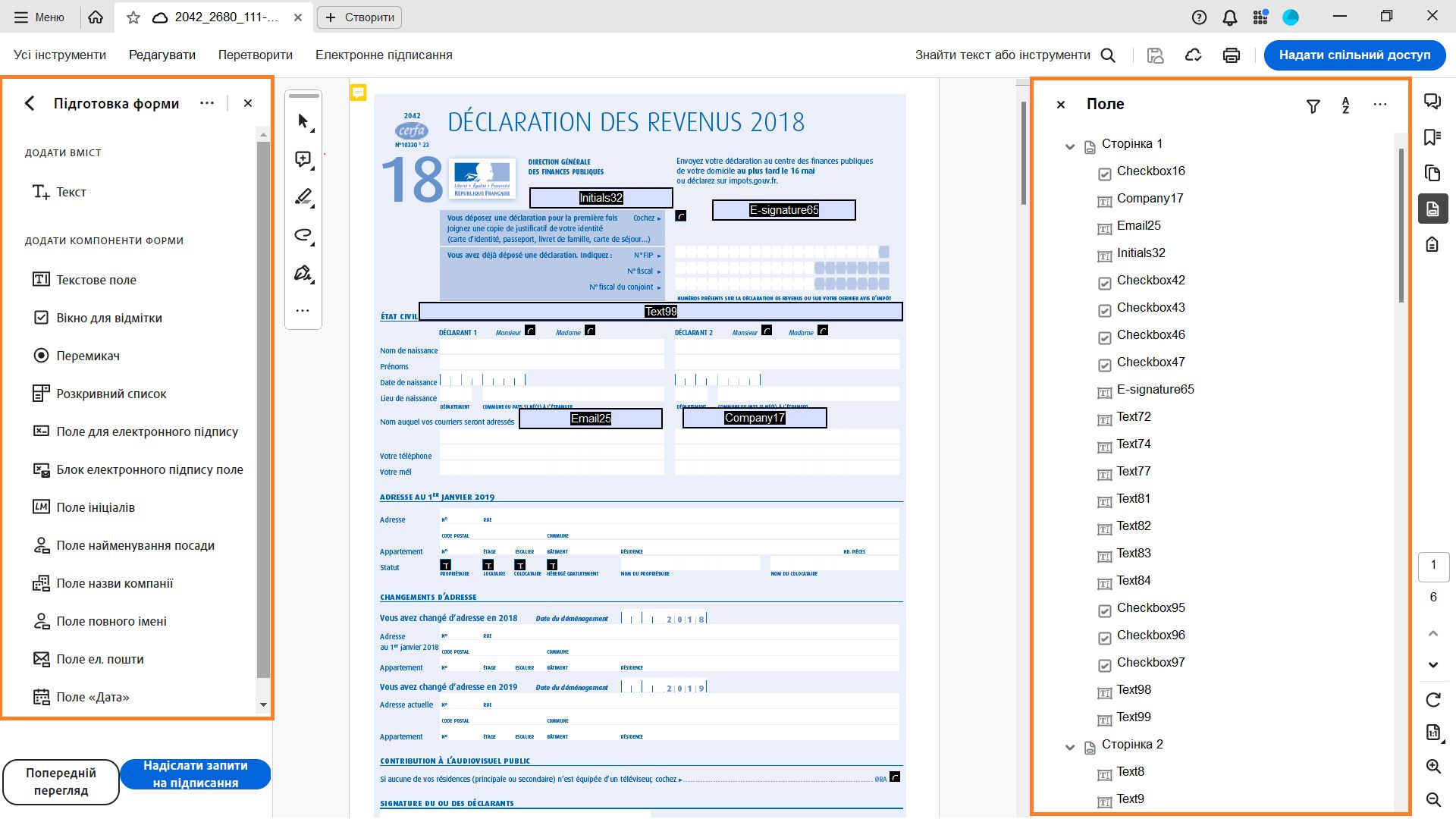This screenshot has height=819, width=1456.
Task: Click the zoom in magnifier icon
Action: click(x=1433, y=767)
